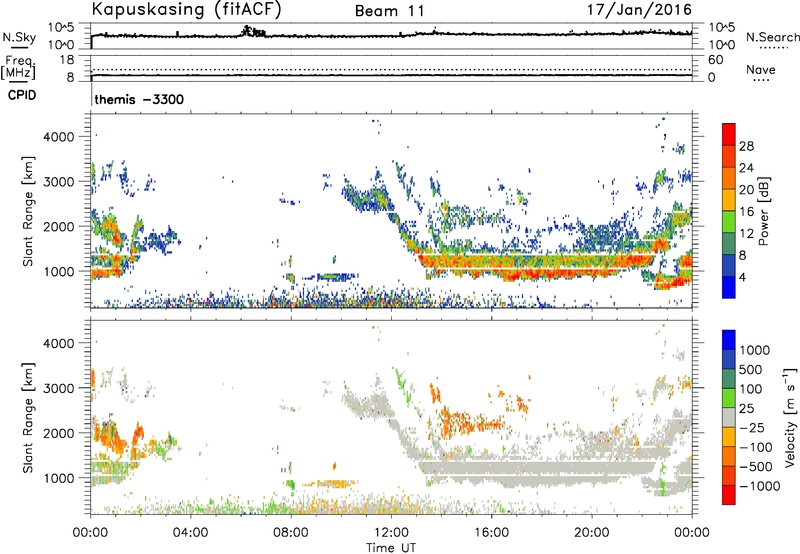This screenshot has width=800, height=554.
Task: Click the '-500' Velocity colorbar value
Action: tap(756, 467)
